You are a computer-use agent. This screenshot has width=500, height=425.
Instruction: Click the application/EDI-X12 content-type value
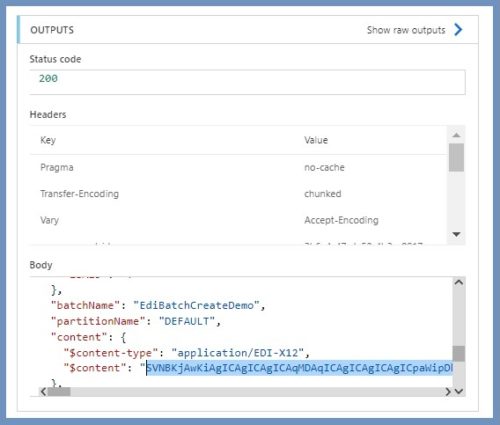tap(238, 353)
